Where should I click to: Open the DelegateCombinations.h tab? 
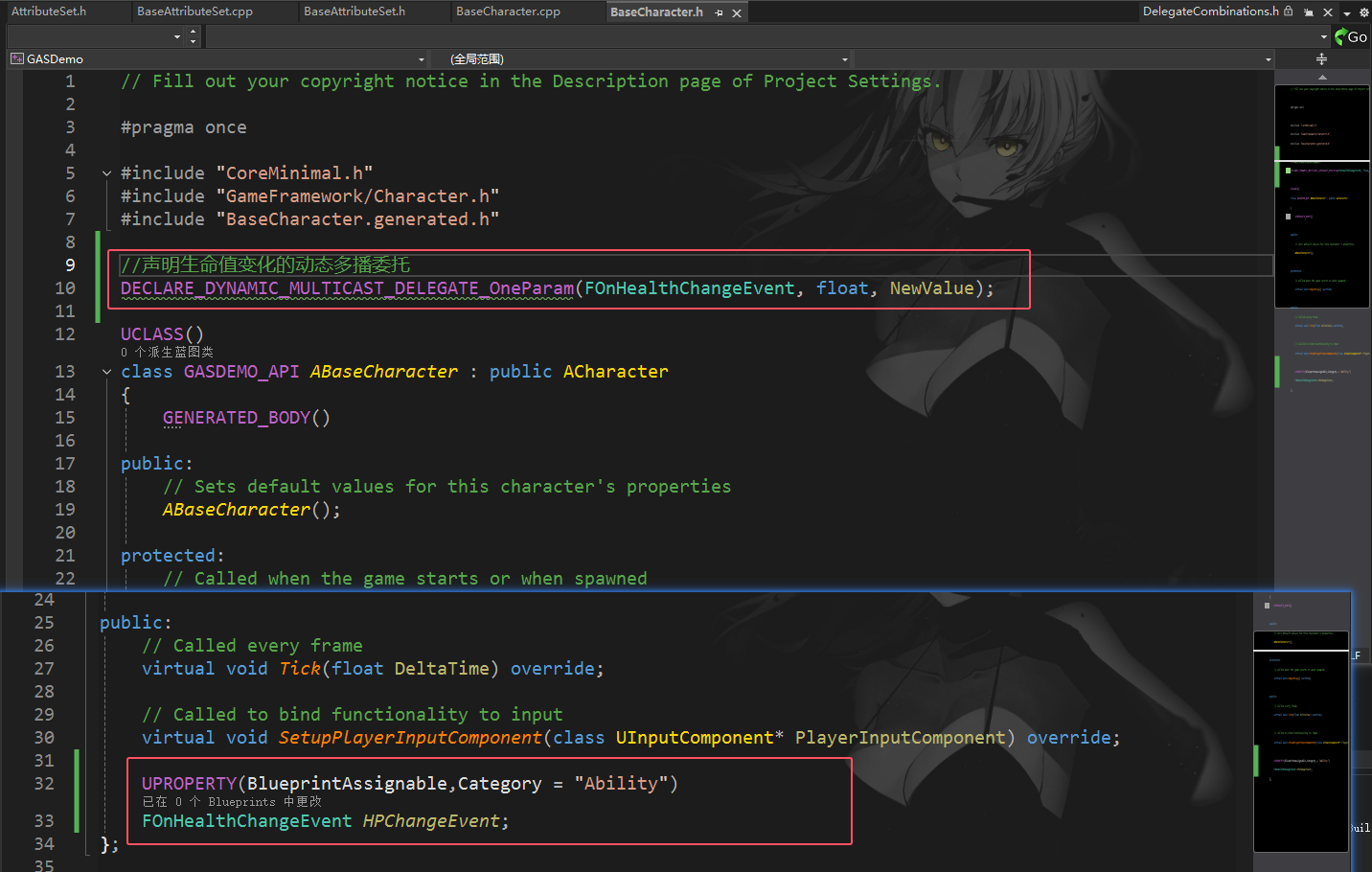1211,11
